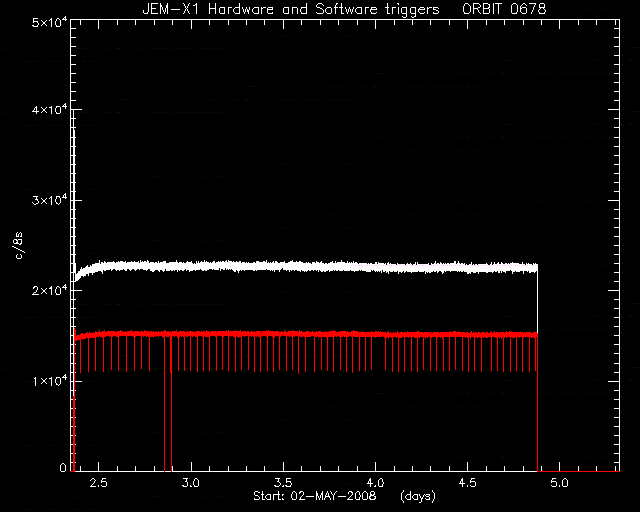The height and width of the screenshot is (512, 640).
Task: Click the Start: 02-MAY-2008 axis caption
Action: [315, 496]
